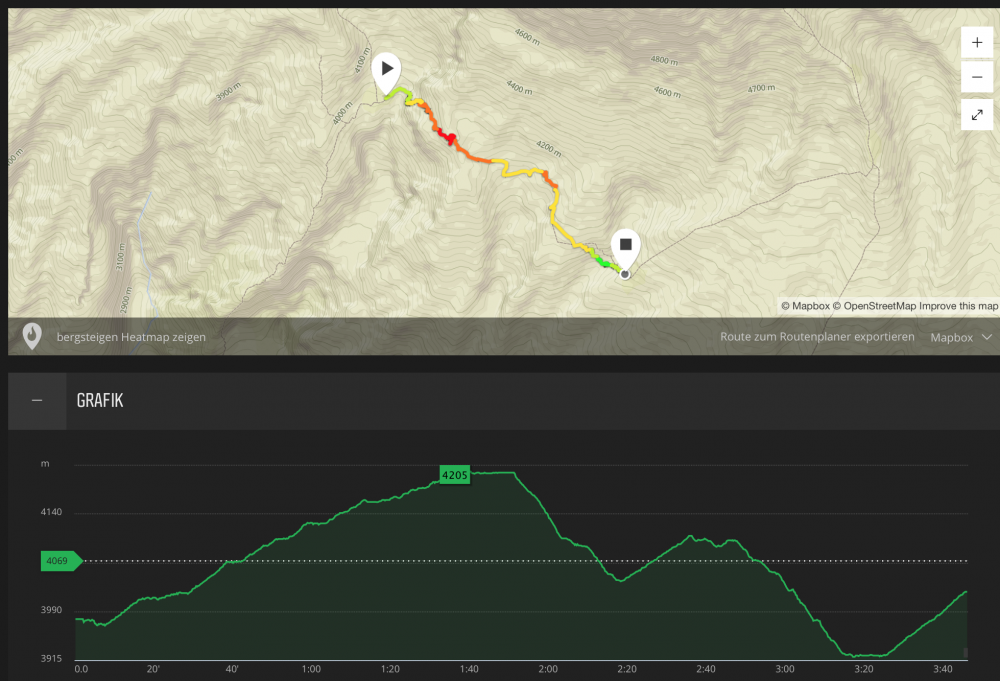Click the GRAFIK section header
Screen dimensions: 1000x681
coord(100,401)
